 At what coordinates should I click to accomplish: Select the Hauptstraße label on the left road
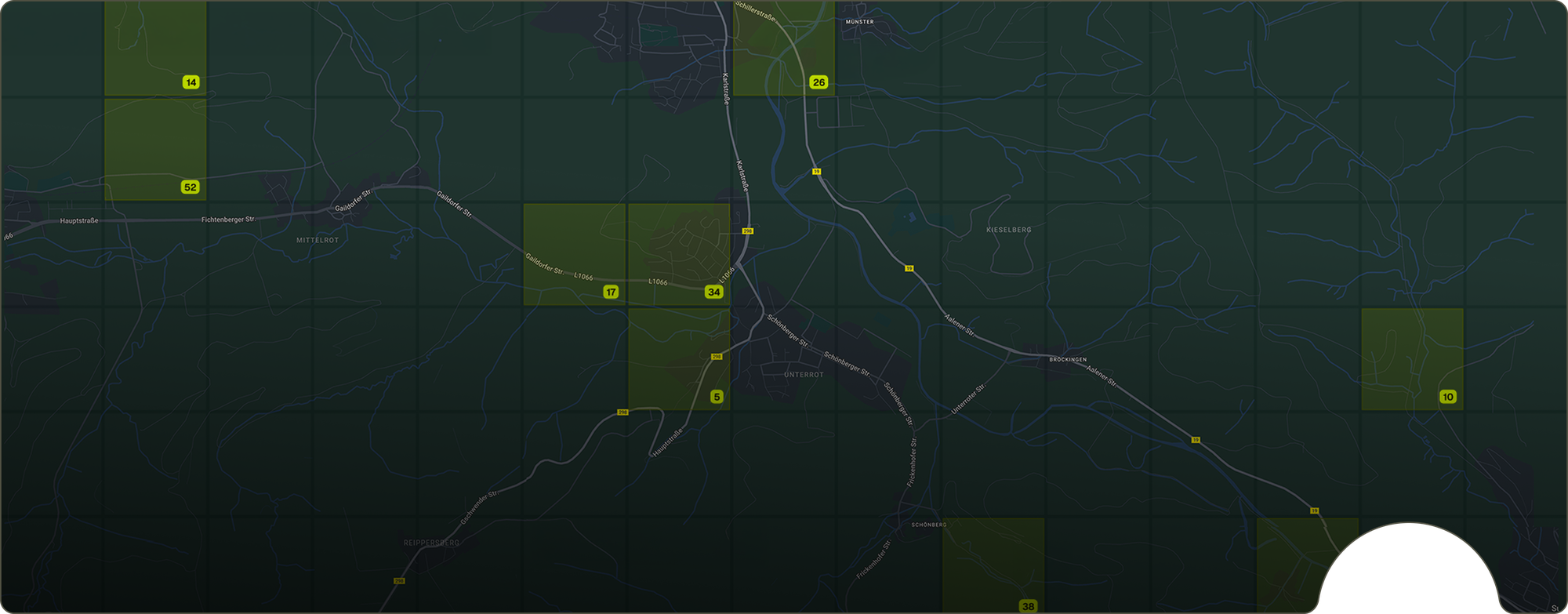79,221
